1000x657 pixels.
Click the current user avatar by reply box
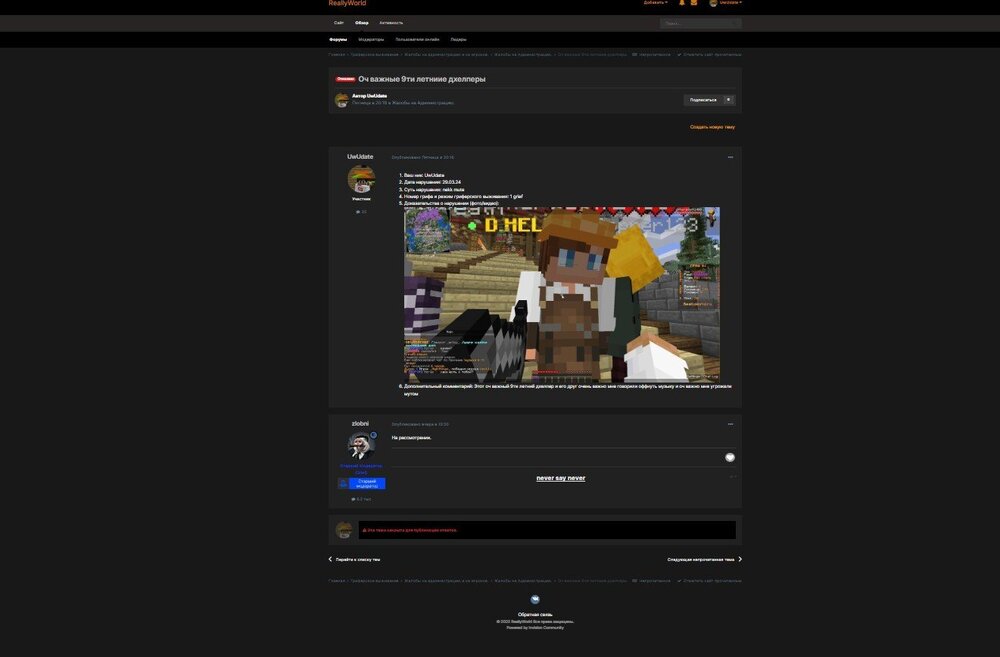pos(344,530)
